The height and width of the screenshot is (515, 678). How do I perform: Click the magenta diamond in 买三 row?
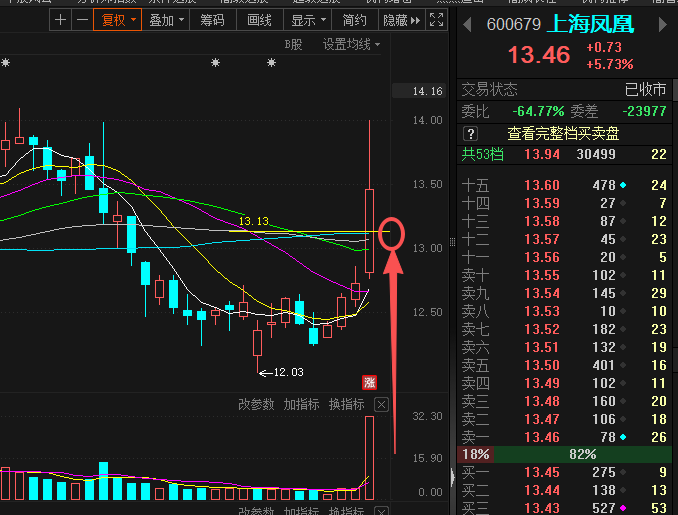[623, 508]
